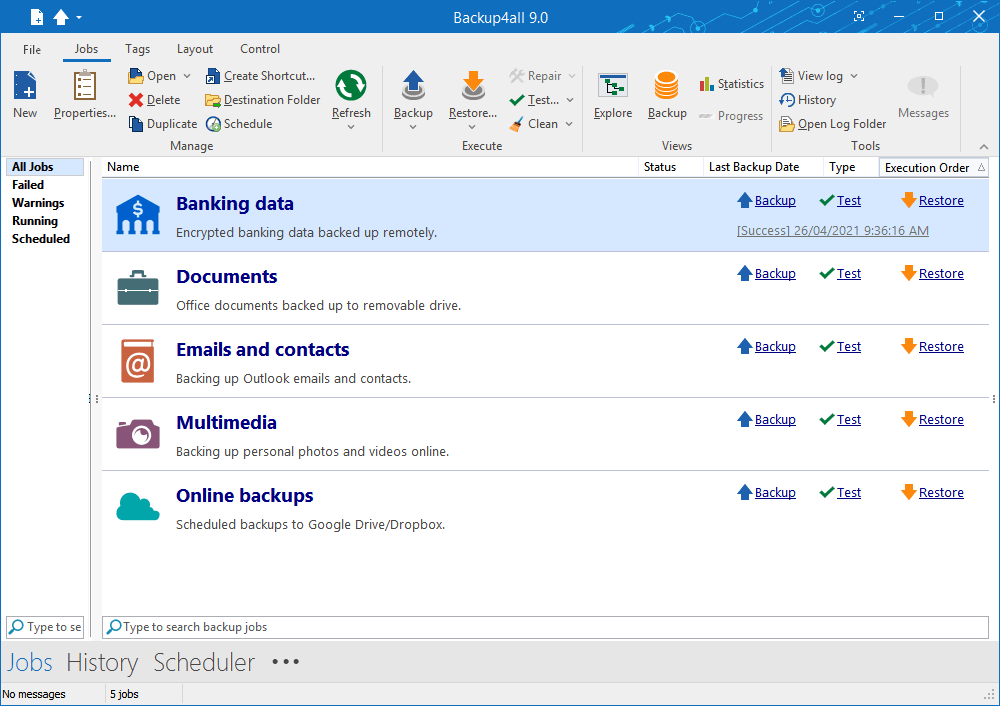Expand the ribbon Backup dropdown arrow
The height and width of the screenshot is (706, 1000).
coord(413,127)
